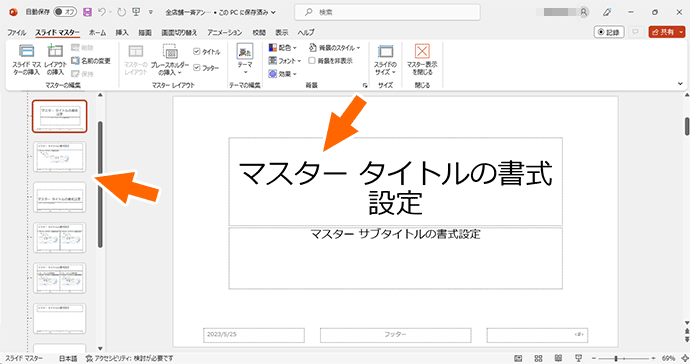Click the pen/designer icon in title bar
The image size is (690, 364).
click(607, 12)
